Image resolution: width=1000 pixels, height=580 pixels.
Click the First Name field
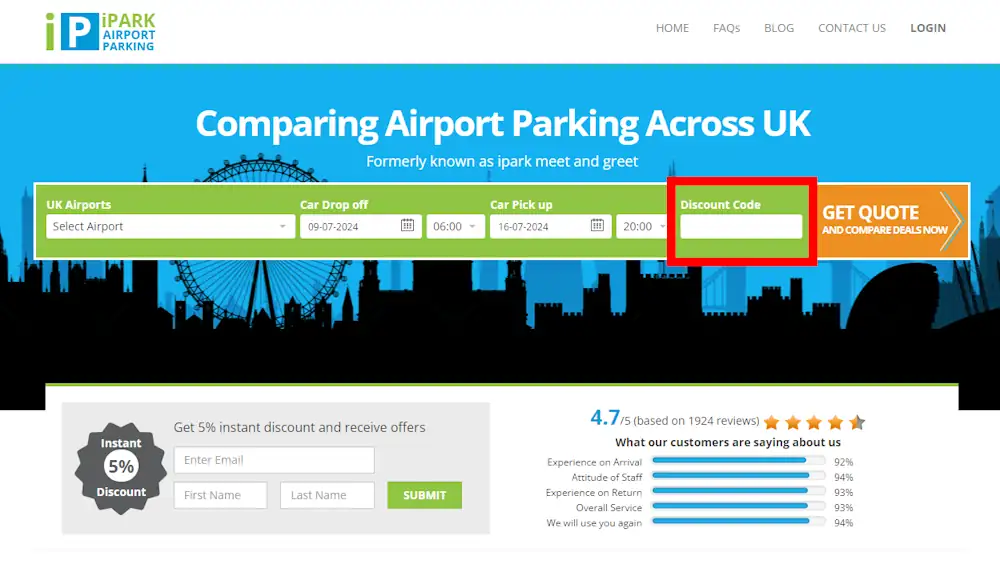(221, 495)
